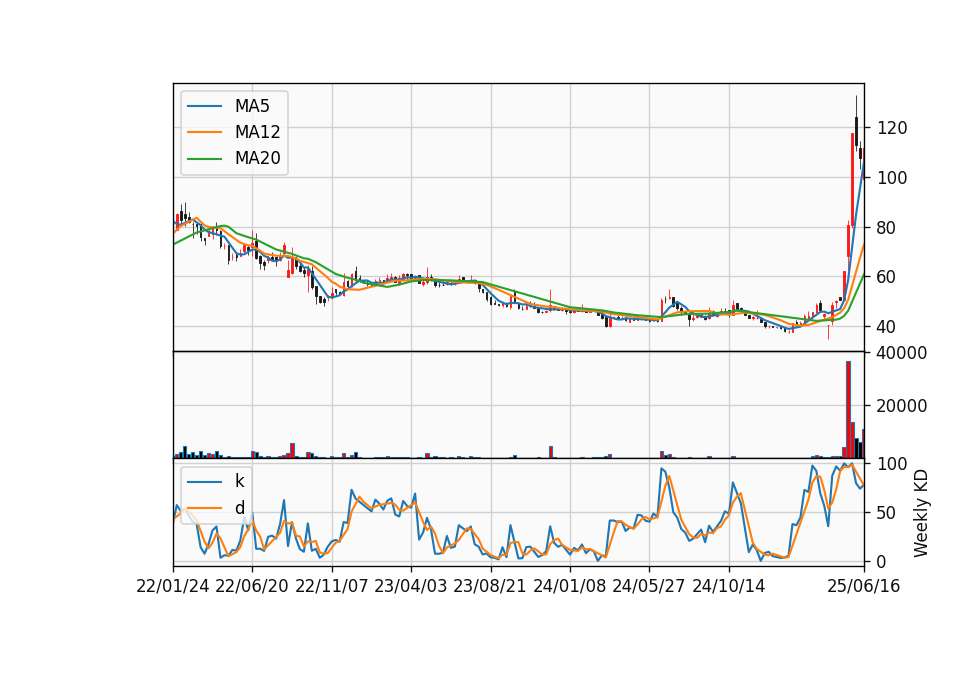Click the 22/01/24 date tick label
This screenshot has height=690, width=960.
tap(173, 586)
